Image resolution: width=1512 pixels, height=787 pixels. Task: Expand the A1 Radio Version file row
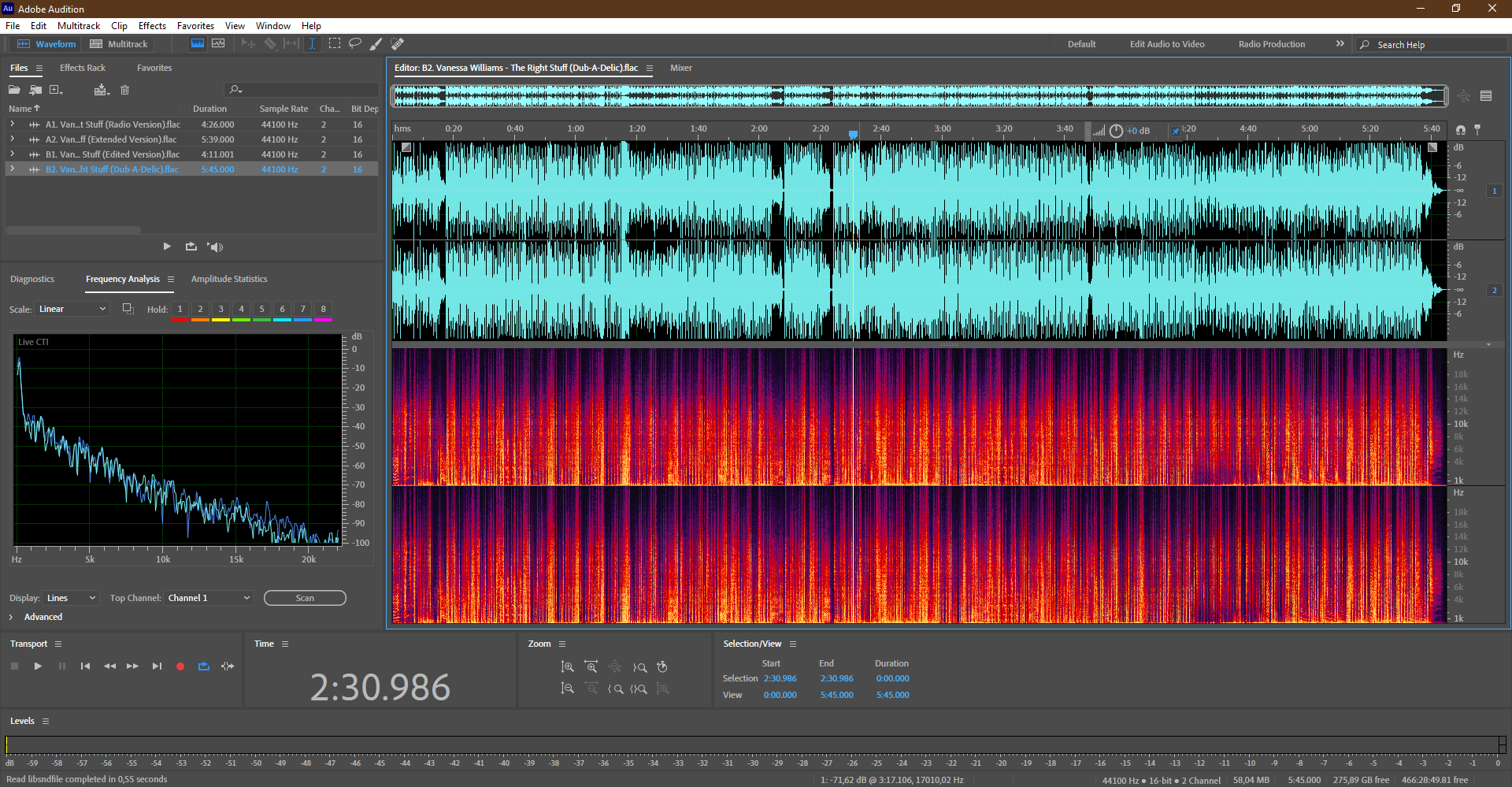coord(12,124)
